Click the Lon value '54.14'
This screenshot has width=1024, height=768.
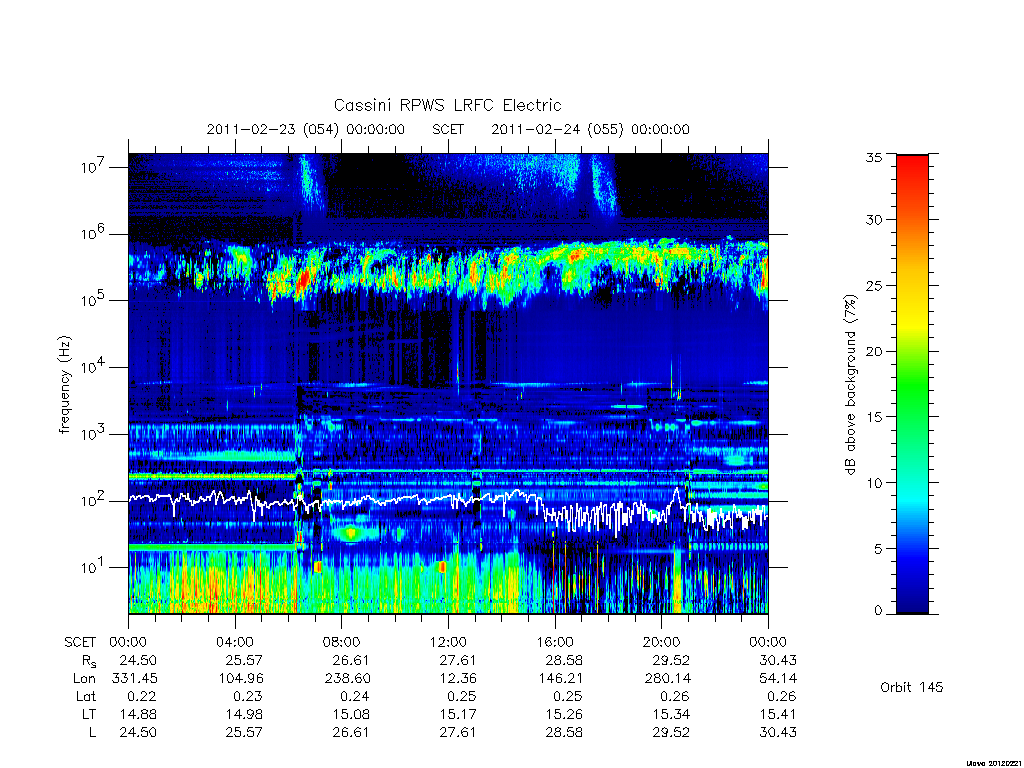click(778, 679)
